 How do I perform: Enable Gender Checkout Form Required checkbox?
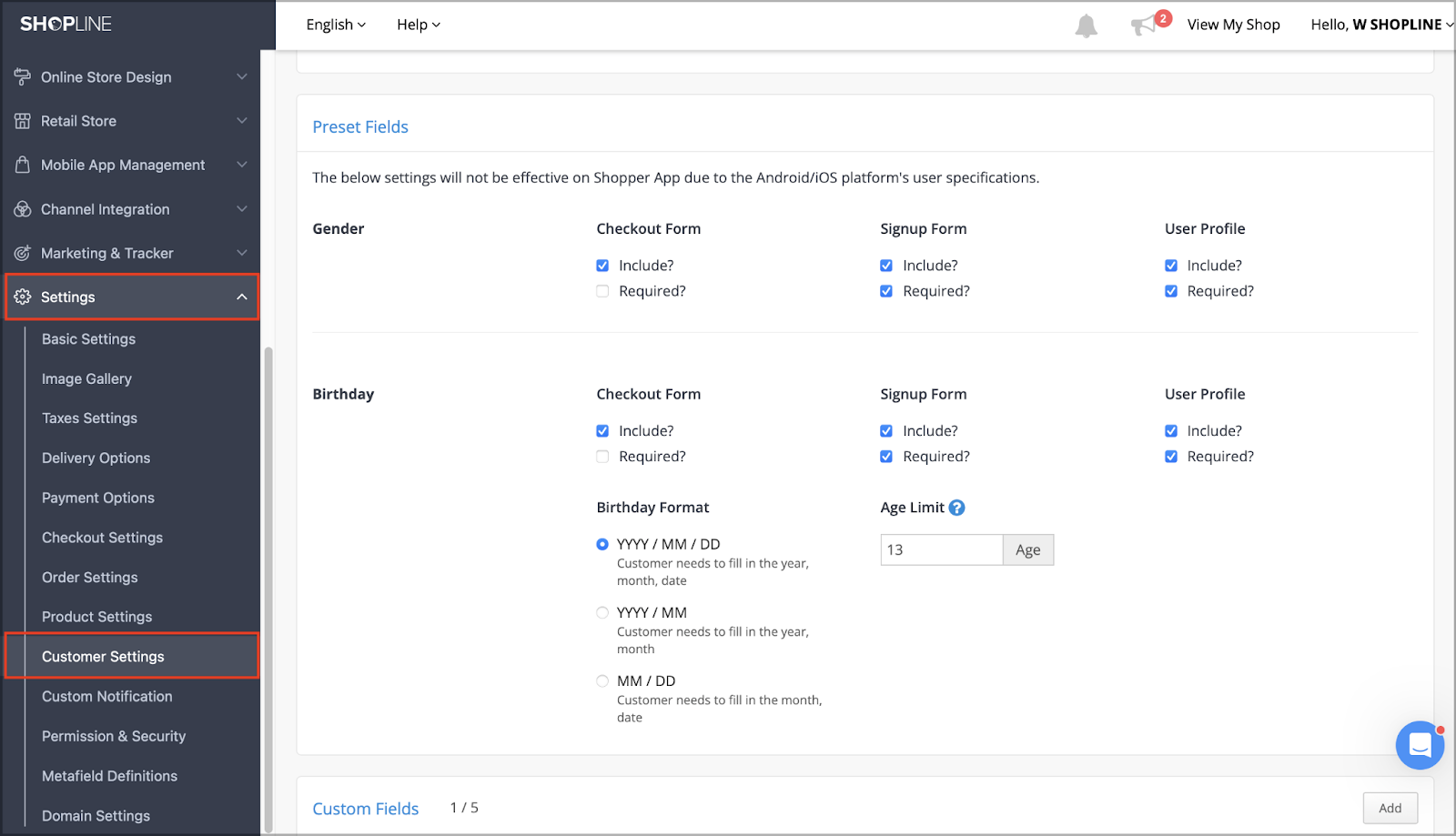[602, 291]
